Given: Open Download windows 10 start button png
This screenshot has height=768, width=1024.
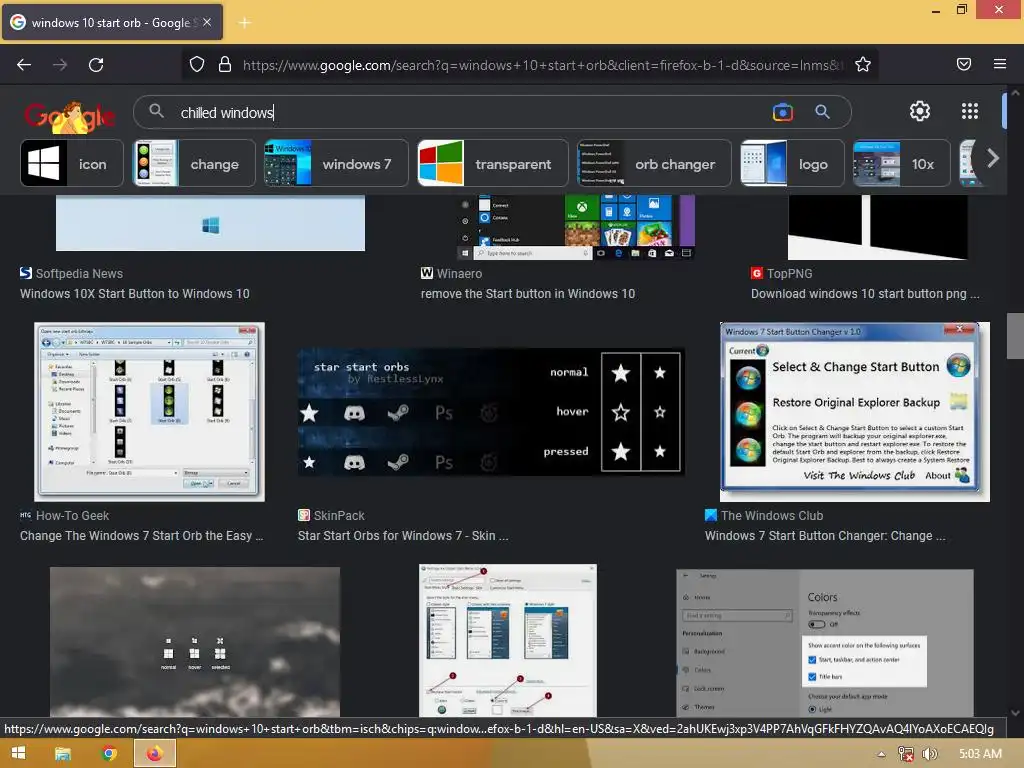Looking at the screenshot, I should [865, 294].
